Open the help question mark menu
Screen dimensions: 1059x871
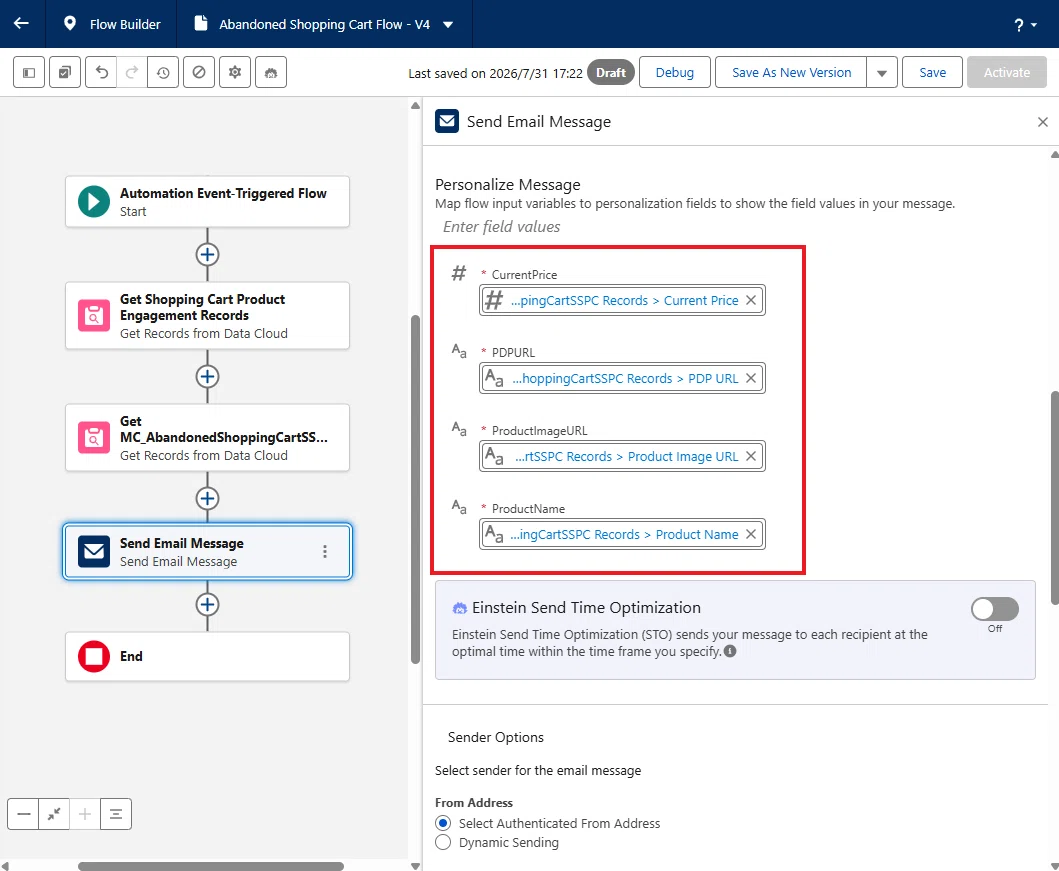1025,25
